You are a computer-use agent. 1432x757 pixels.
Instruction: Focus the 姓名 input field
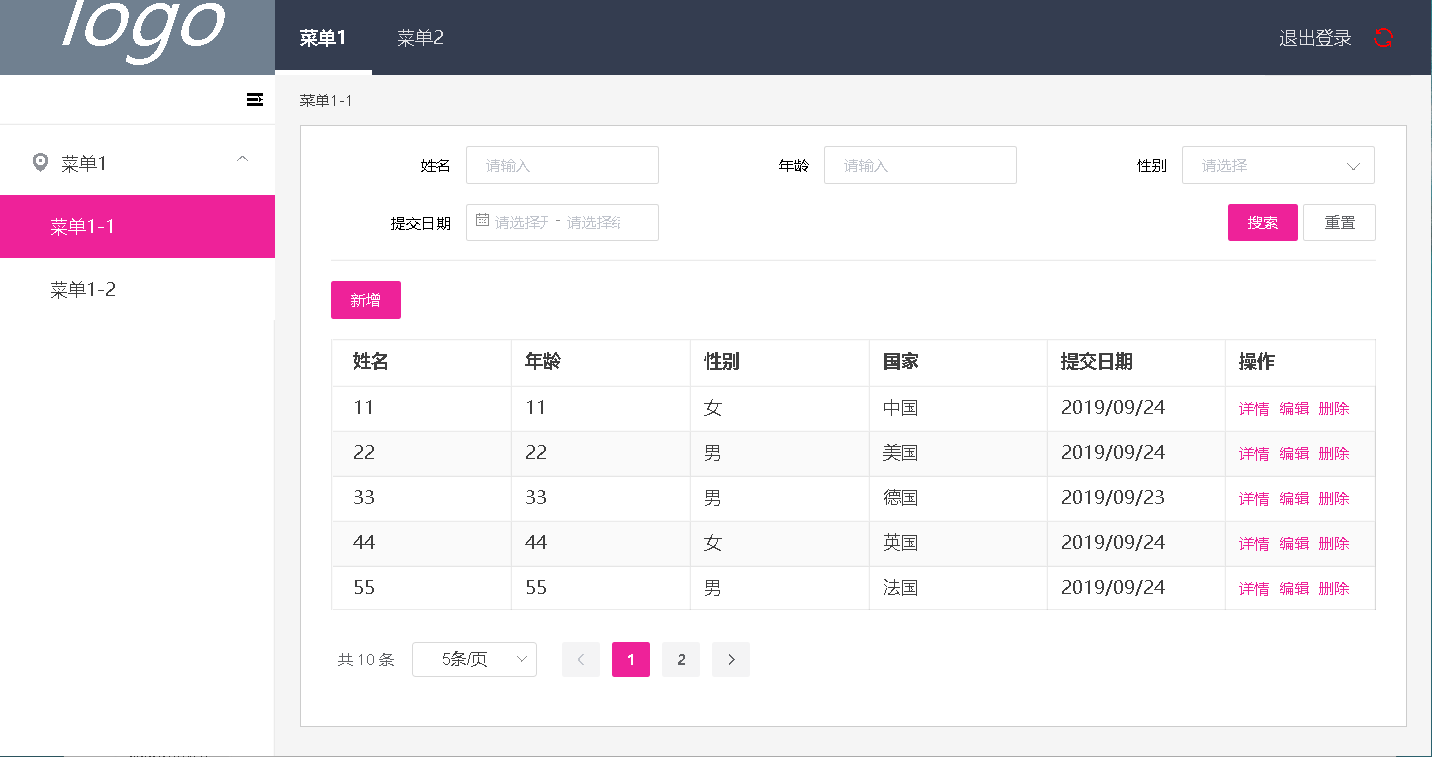tap(562, 165)
